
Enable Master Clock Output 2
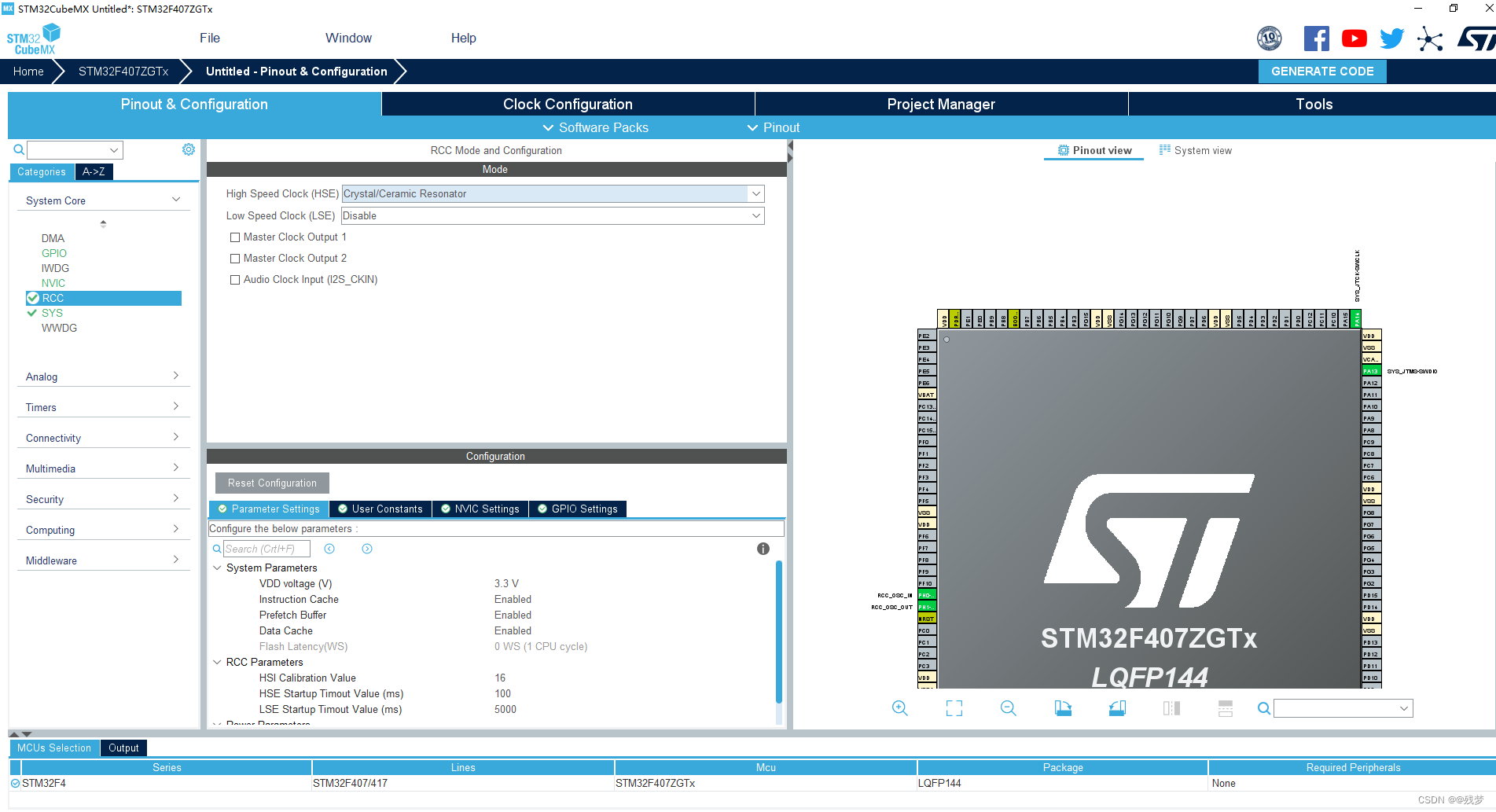click(x=234, y=259)
